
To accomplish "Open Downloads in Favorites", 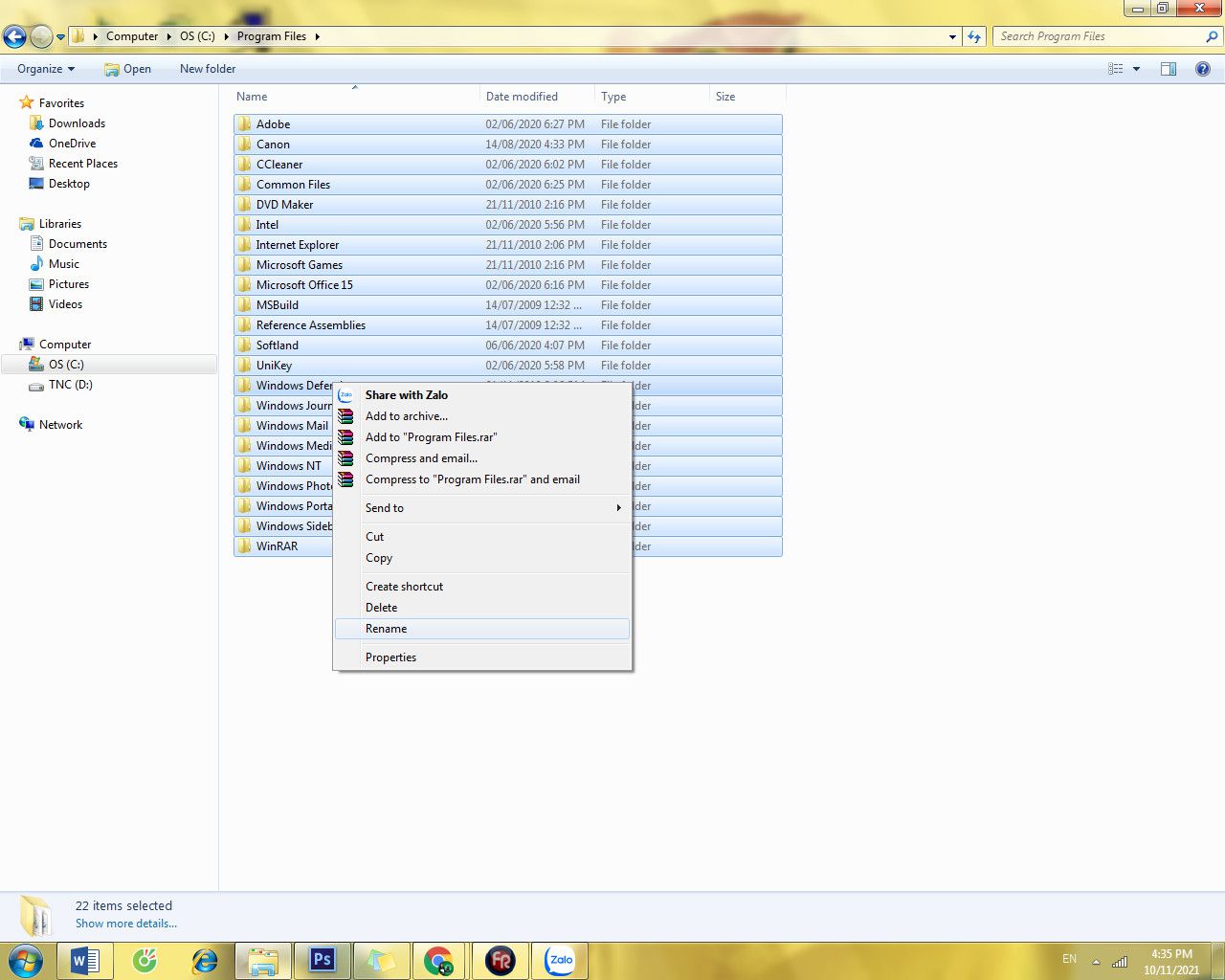I will [x=77, y=123].
